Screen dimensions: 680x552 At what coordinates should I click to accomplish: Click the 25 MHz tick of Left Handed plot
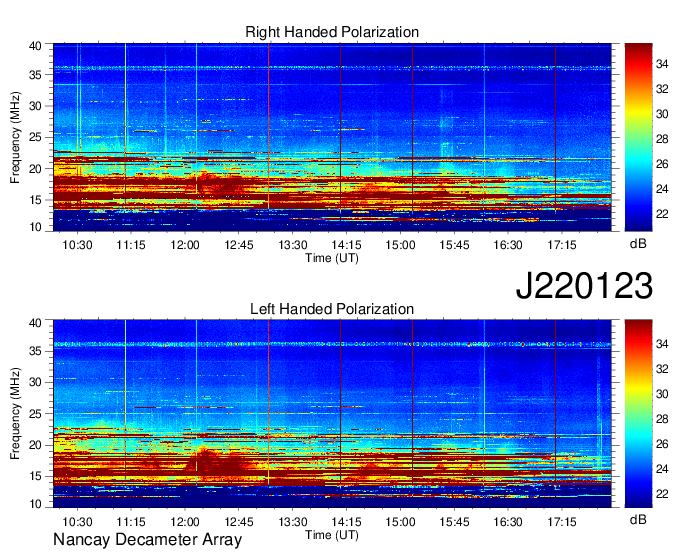click(35, 414)
